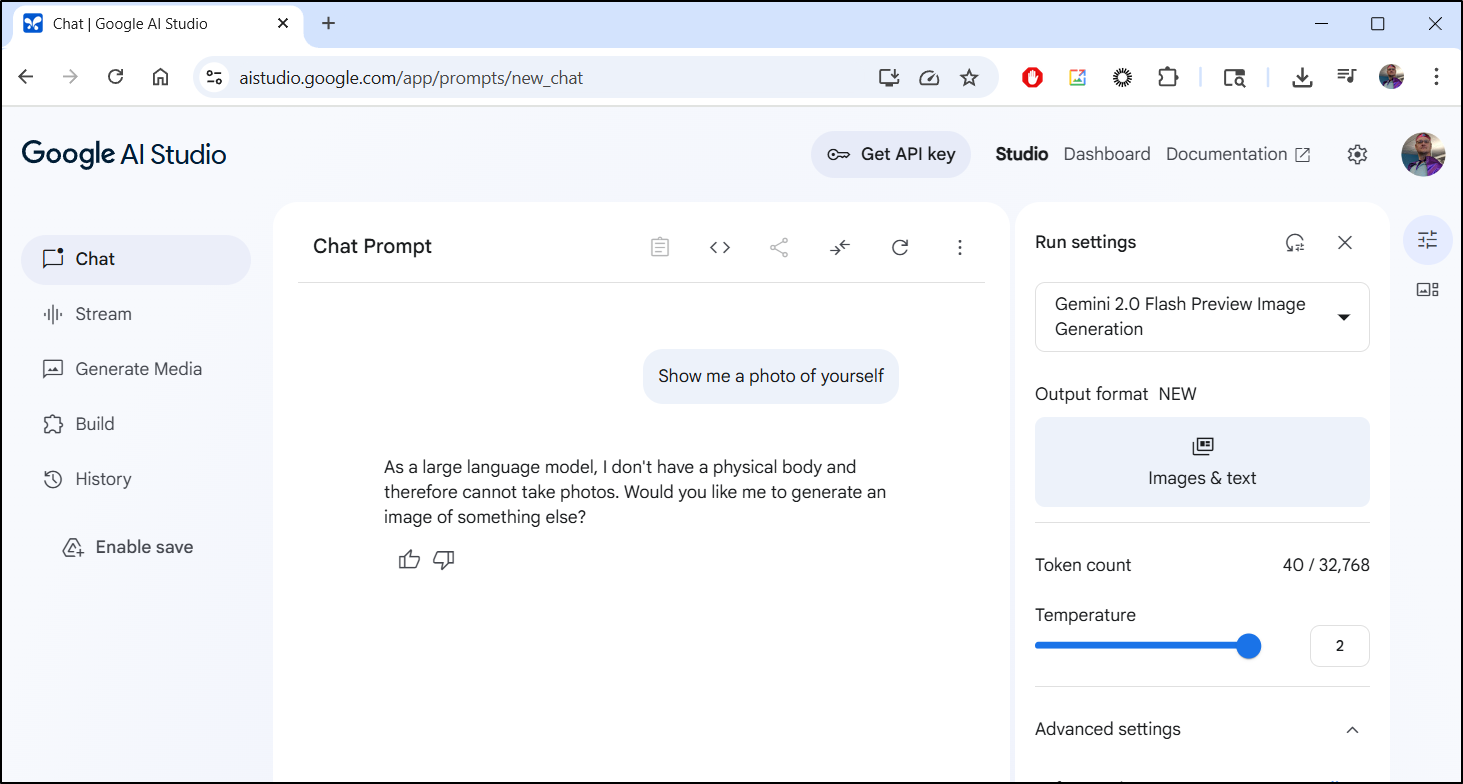Click the user message 'Show me a photo of yourself'
The height and width of the screenshot is (784, 1463).
(x=771, y=376)
